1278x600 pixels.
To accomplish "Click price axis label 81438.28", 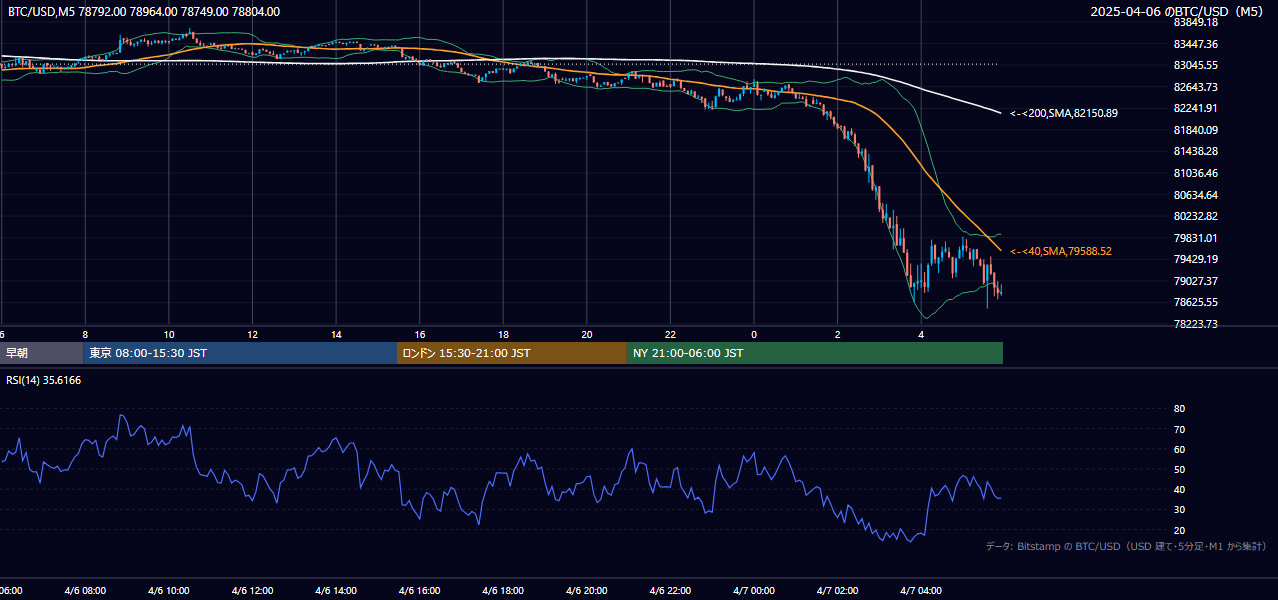I will point(1195,151).
